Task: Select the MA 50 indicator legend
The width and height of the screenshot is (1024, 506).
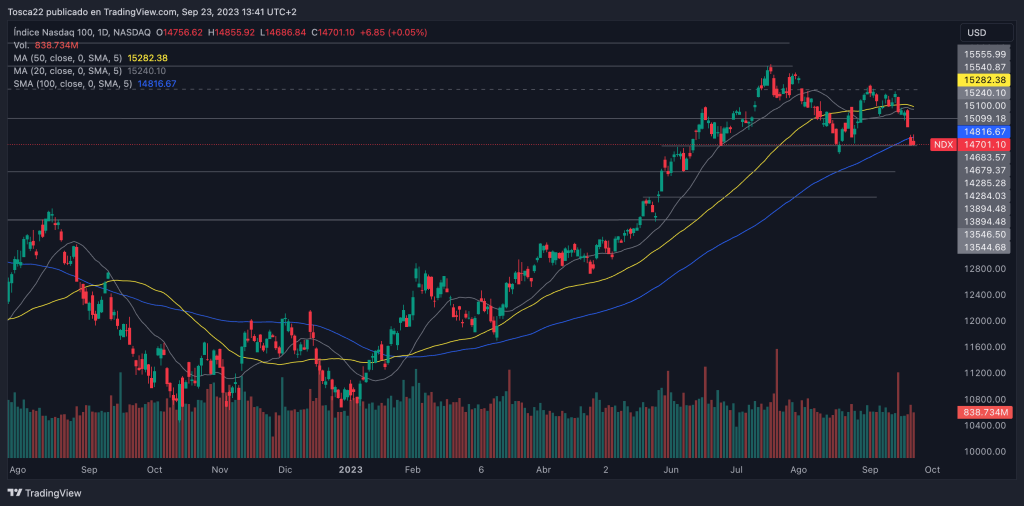Action: click(90, 58)
